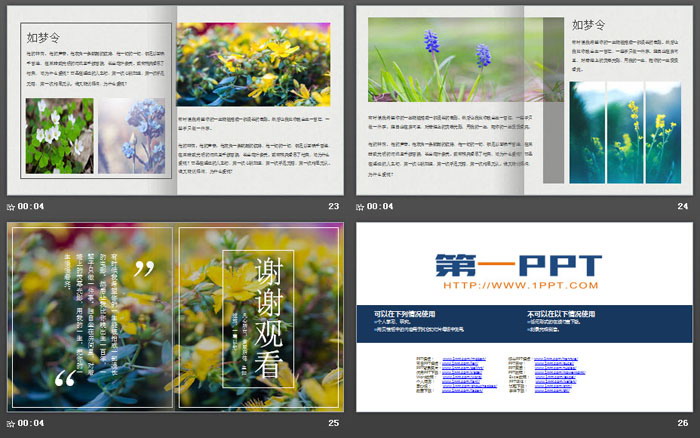Click the 00:04 timing under slide 23
This screenshot has height=438, width=700.
(x=31, y=206)
